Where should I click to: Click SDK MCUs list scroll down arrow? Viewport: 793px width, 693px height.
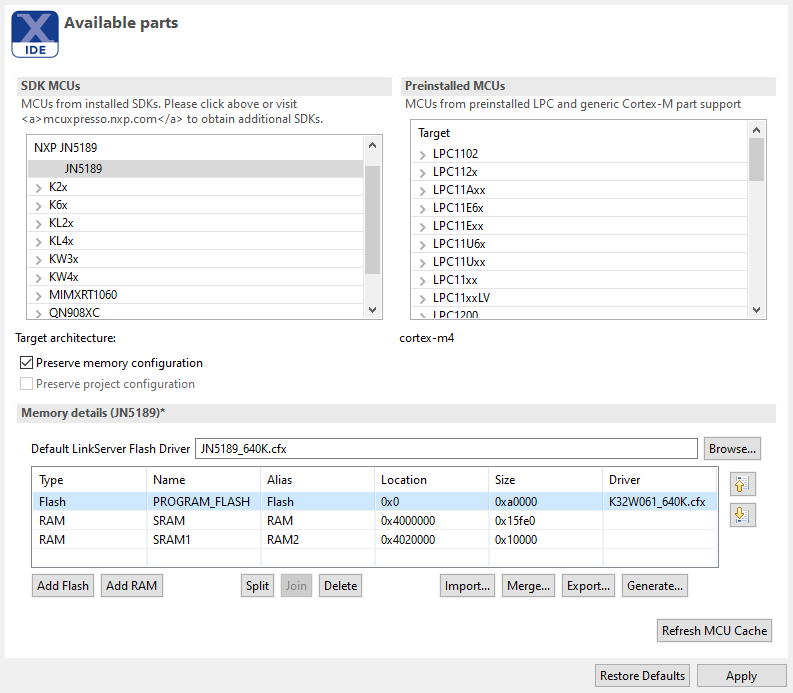(x=372, y=310)
